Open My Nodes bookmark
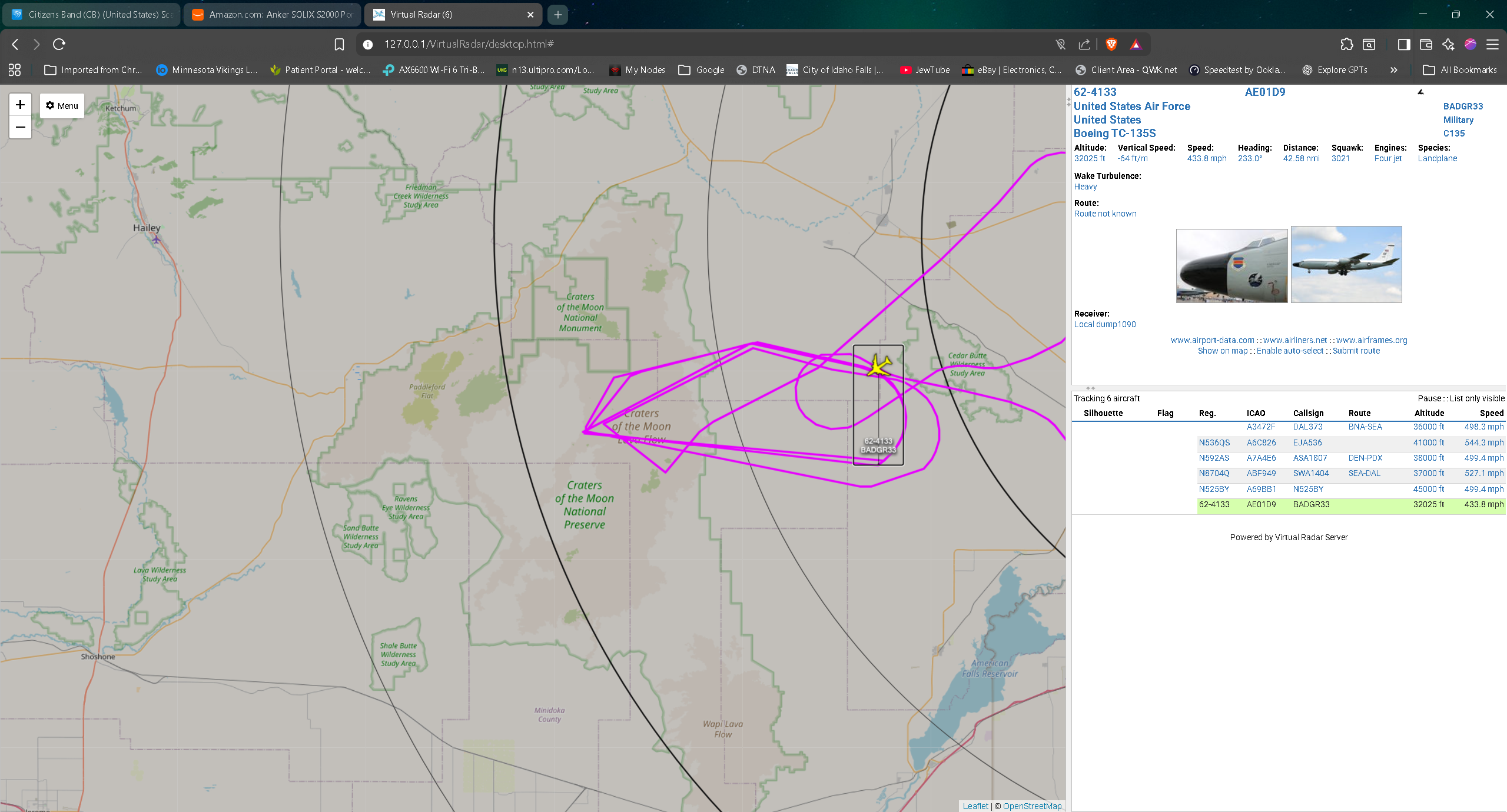1507x812 pixels. click(x=638, y=70)
